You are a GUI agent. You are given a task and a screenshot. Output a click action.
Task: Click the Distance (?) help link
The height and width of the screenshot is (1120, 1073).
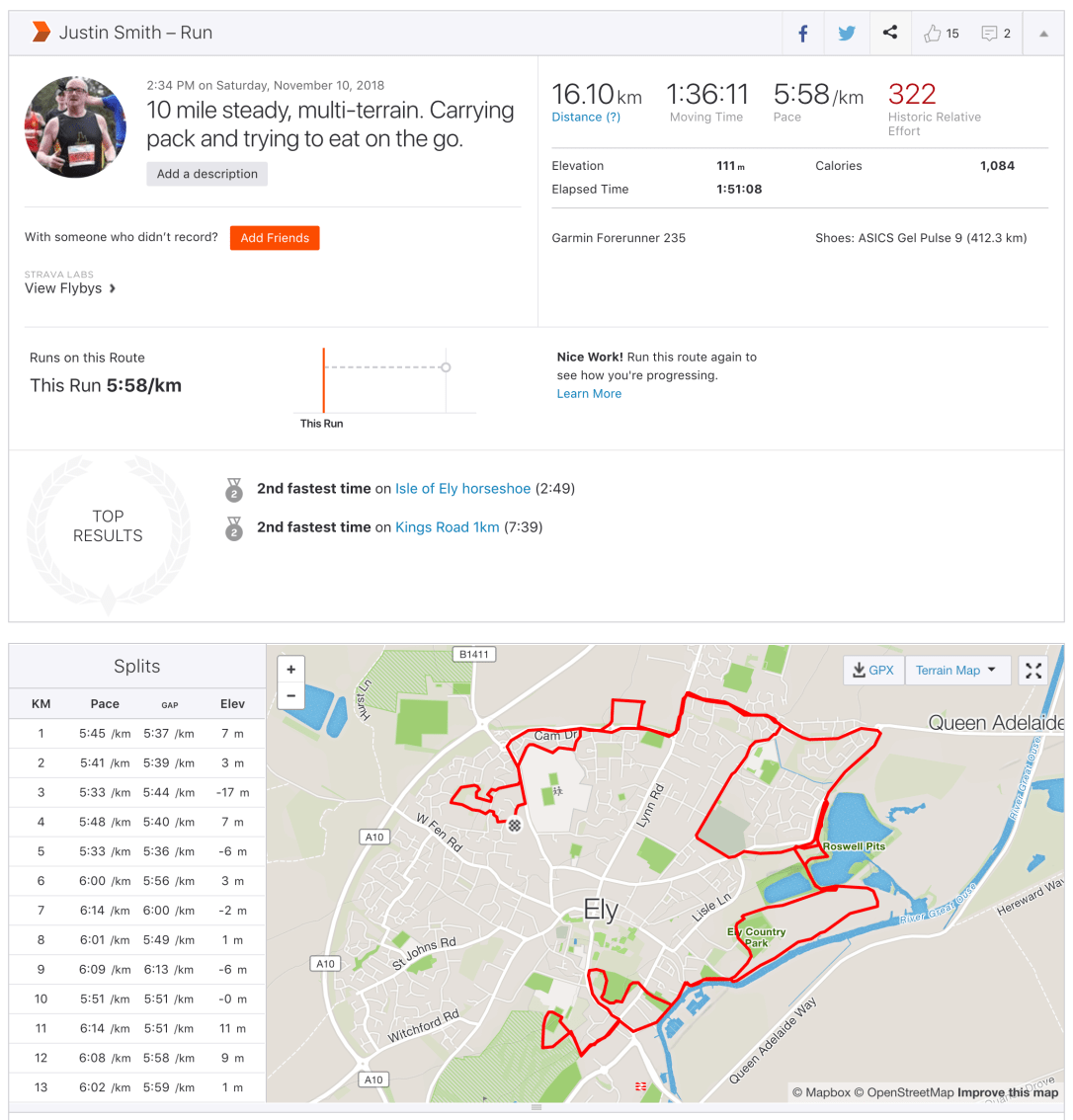[586, 117]
